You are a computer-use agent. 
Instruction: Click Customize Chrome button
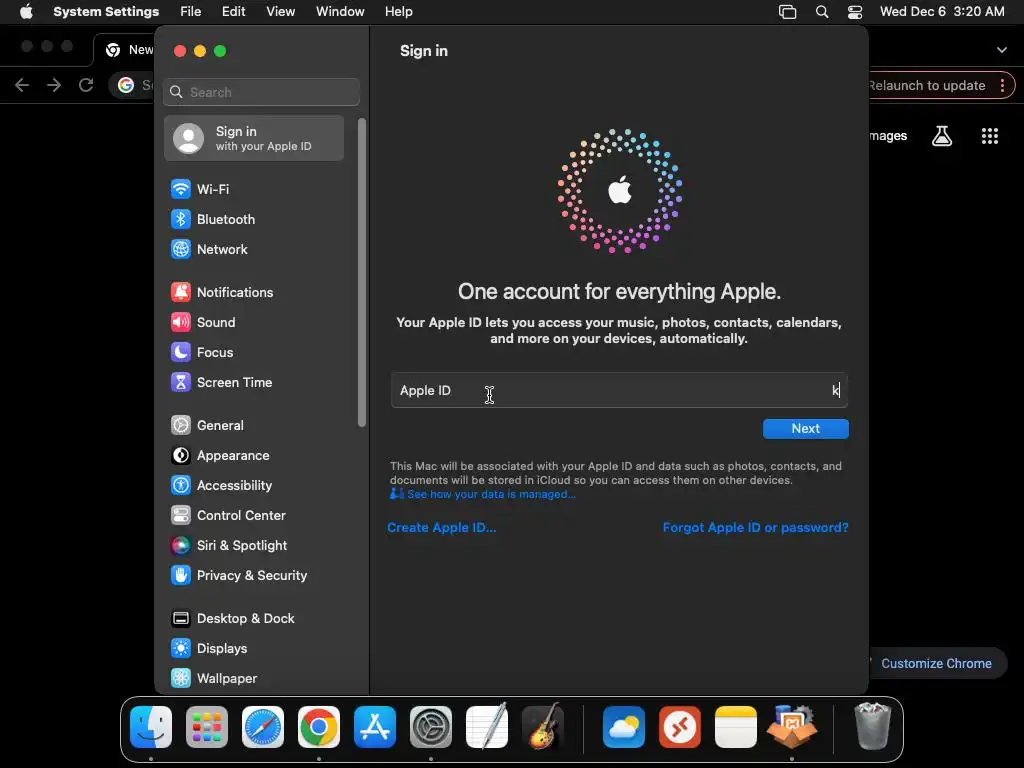936,664
